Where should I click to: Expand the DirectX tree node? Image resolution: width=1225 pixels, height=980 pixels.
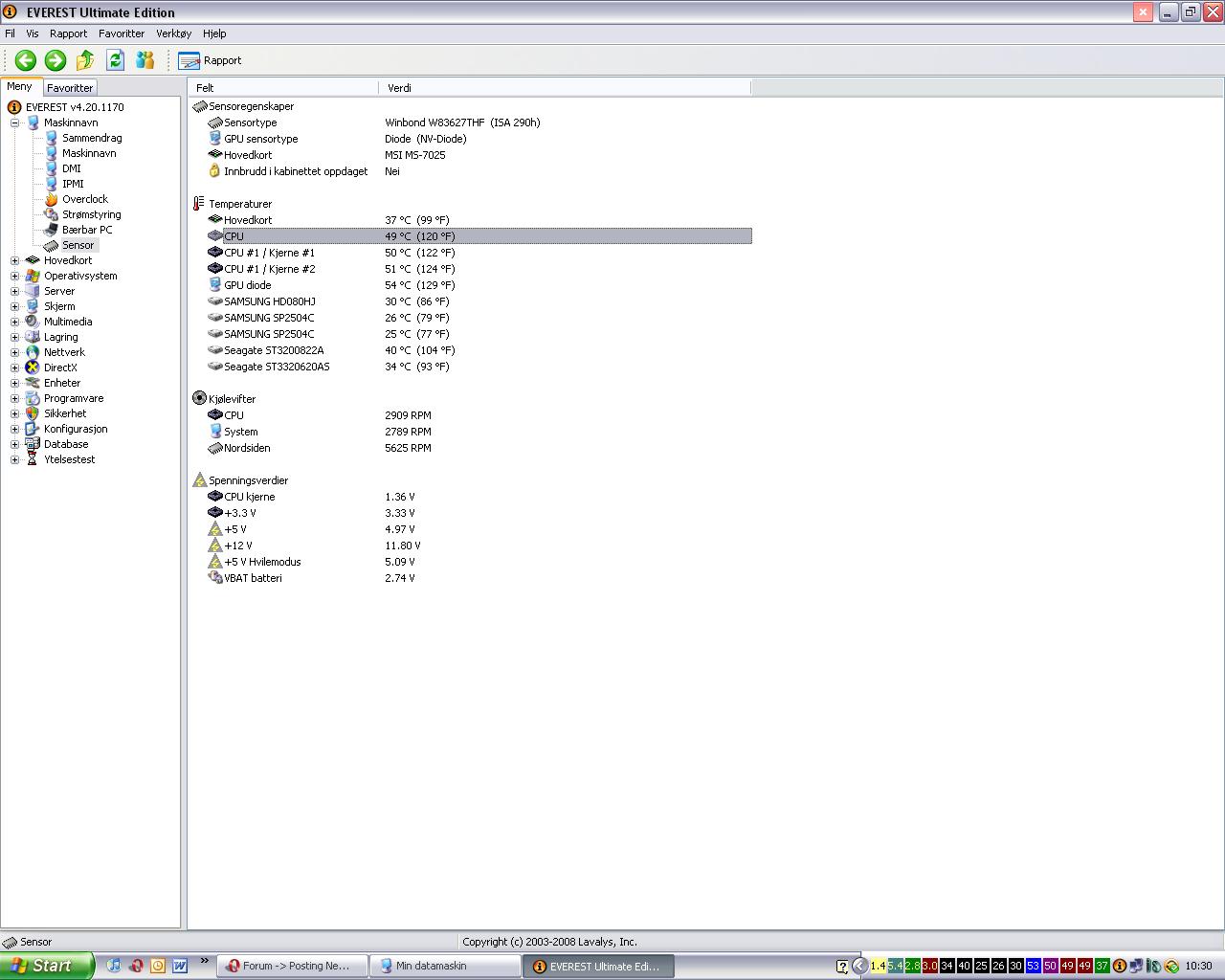point(14,367)
